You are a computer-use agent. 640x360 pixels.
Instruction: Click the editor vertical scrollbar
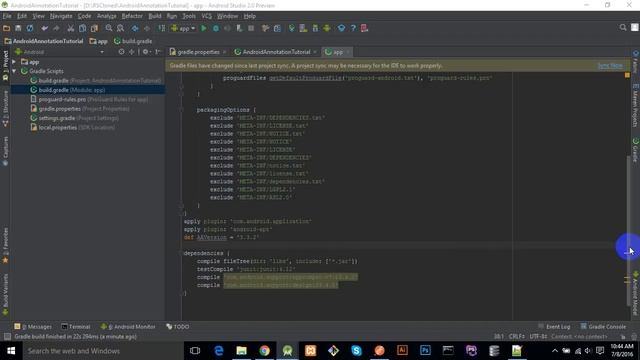tap(628, 230)
